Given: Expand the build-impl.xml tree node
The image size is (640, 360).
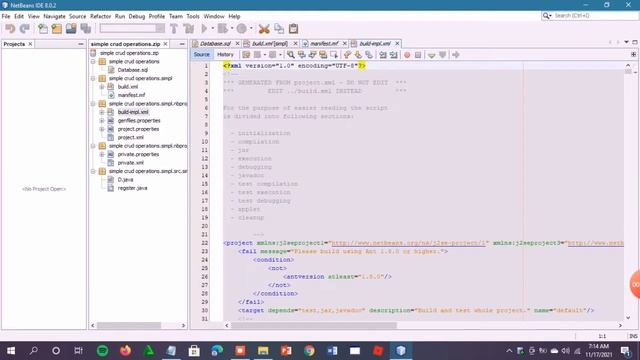Looking at the screenshot, I should point(102,112).
